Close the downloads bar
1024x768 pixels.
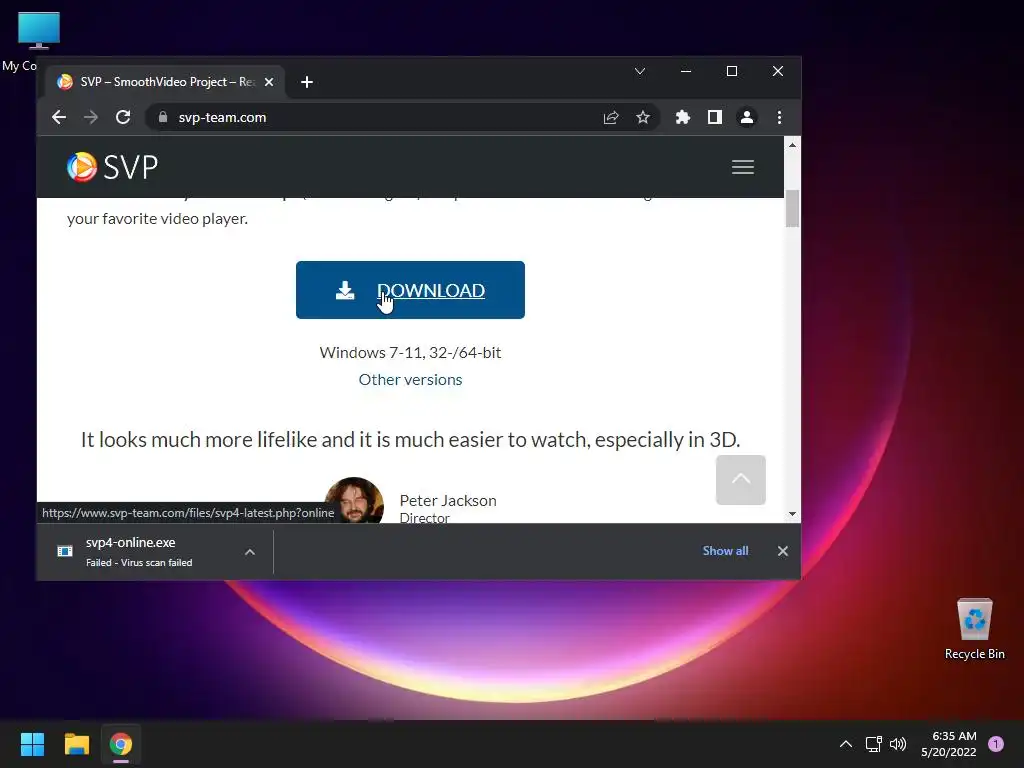tap(782, 551)
